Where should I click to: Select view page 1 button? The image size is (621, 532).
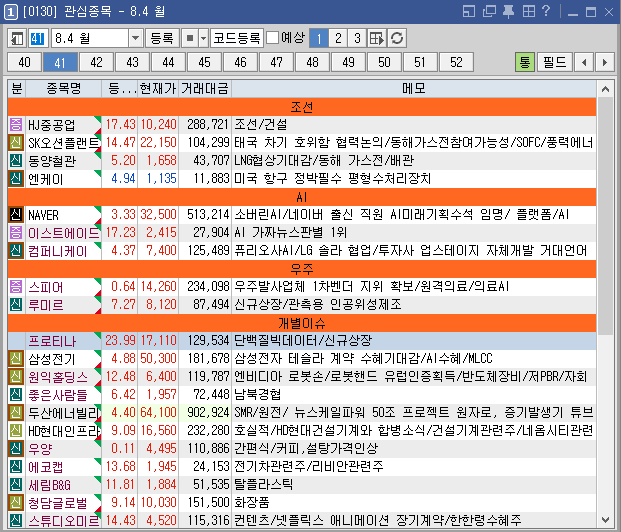click(x=319, y=38)
